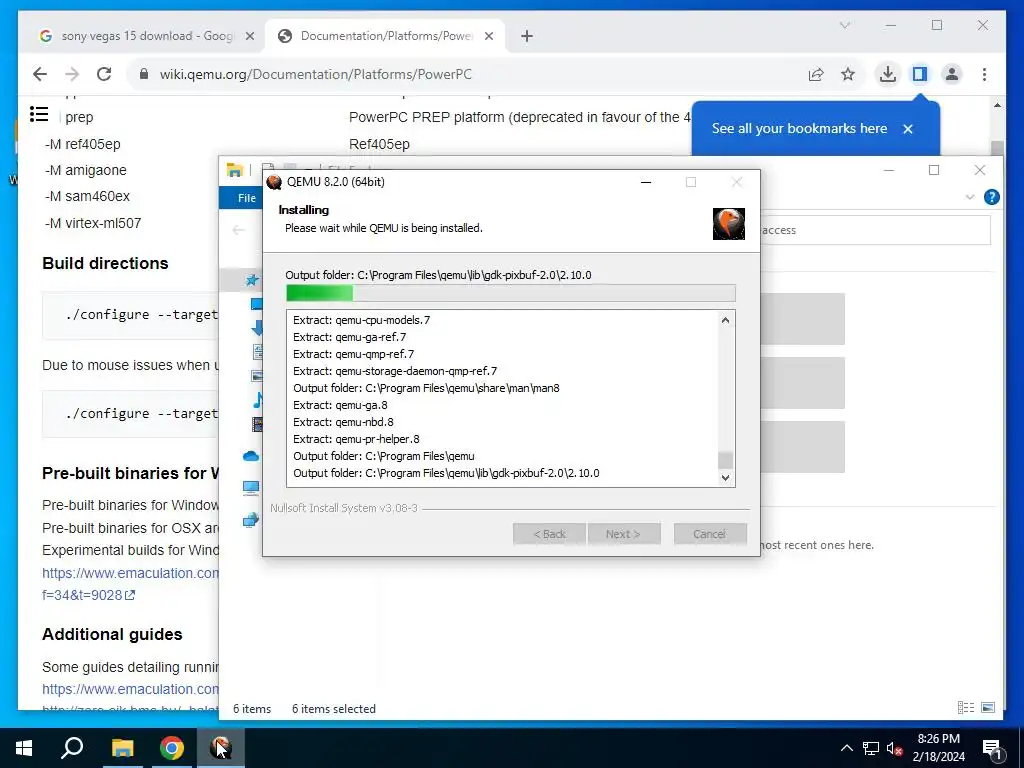This screenshot has height=768, width=1024.
Task: Share this page using the share icon
Action: pyautogui.click(x=816, y=74)
